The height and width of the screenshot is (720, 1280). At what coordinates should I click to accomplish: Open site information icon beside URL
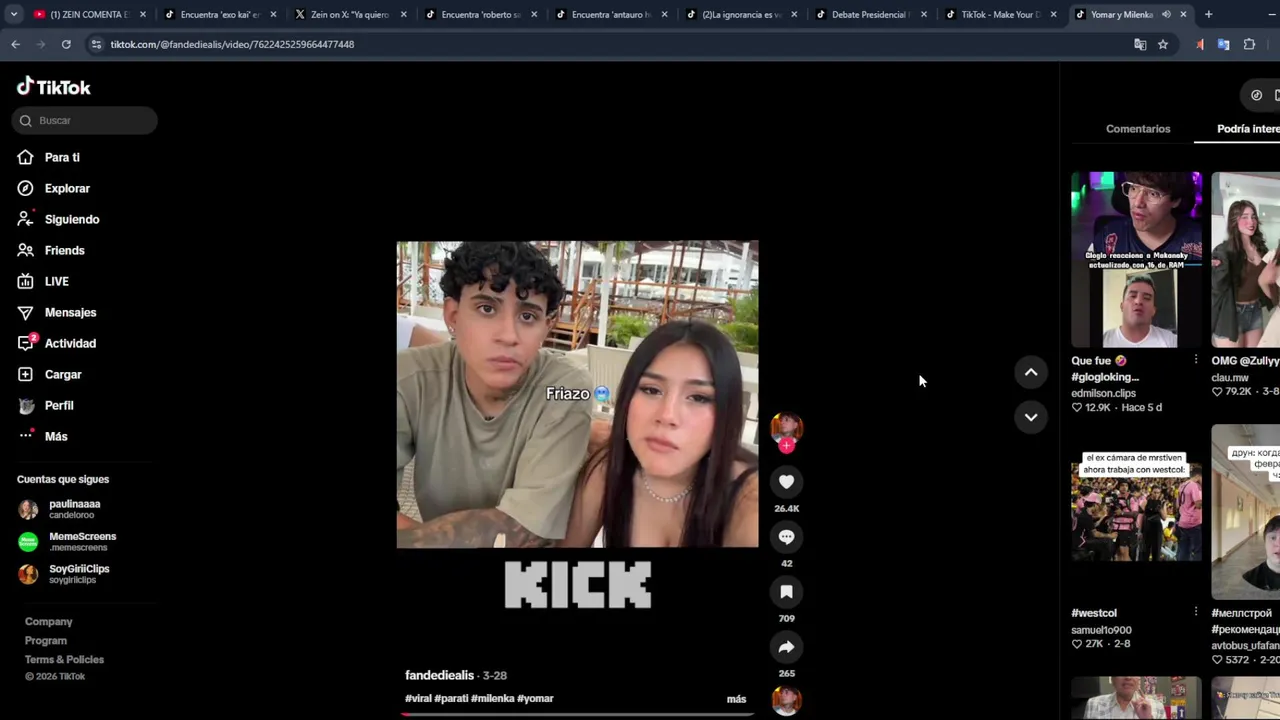pyautogui.click(x=96, y=44)
